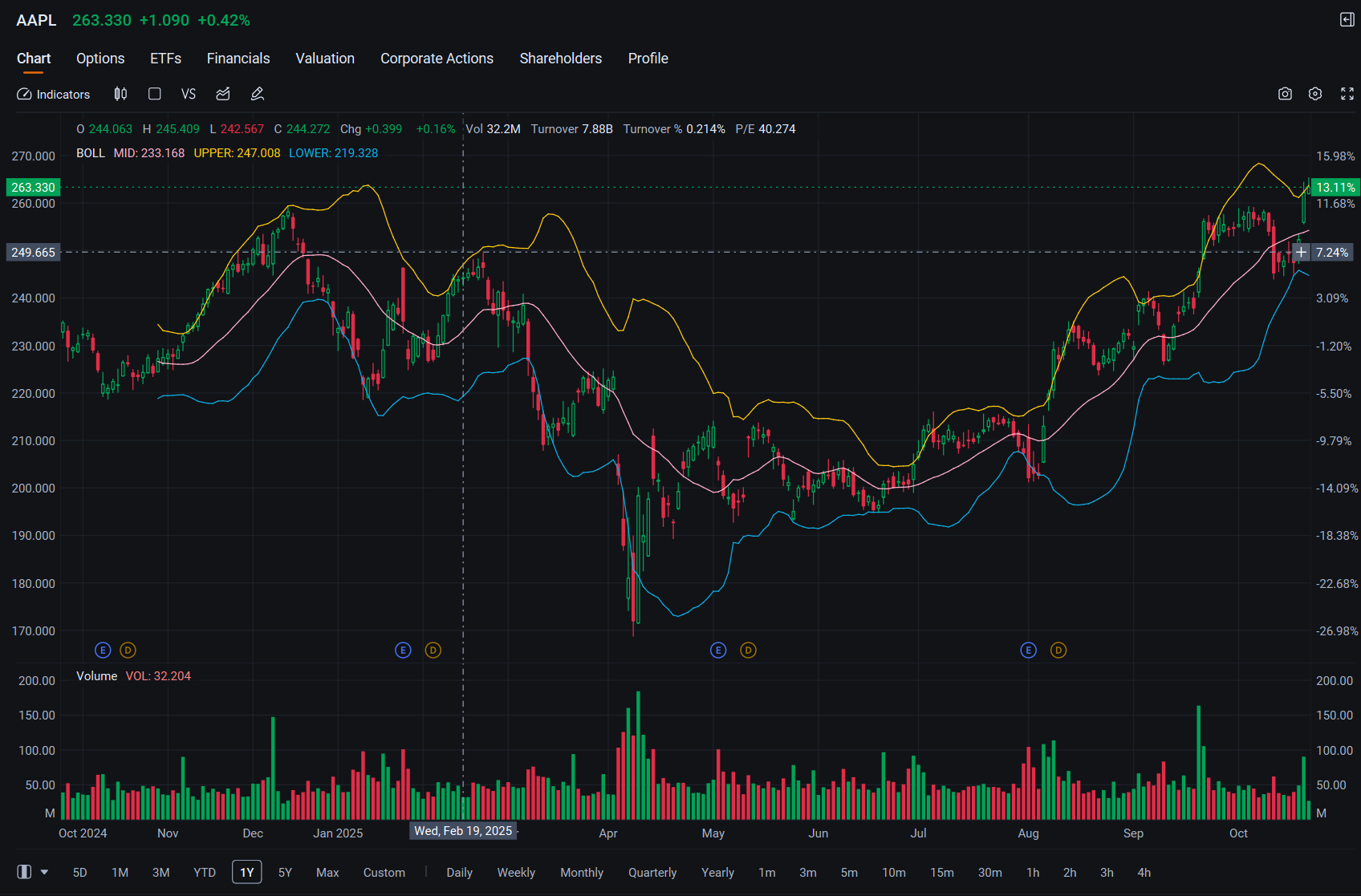Viewport: 1361px width, 896px height.
Task: Switch to Corporate Actions tab
Action: [x=437, y=59]
